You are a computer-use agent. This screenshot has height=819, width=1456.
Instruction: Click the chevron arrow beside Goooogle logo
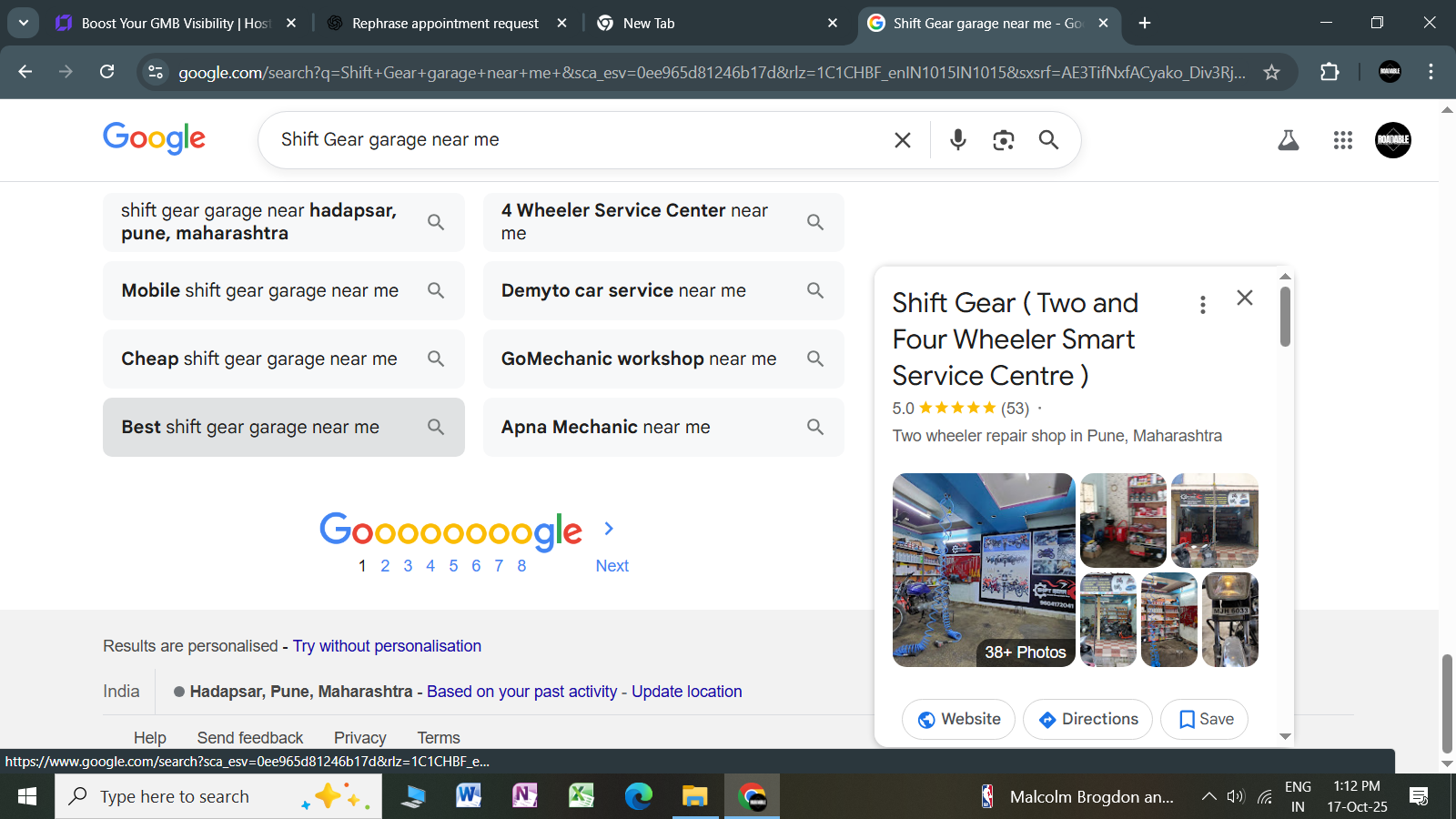[609, 529]
